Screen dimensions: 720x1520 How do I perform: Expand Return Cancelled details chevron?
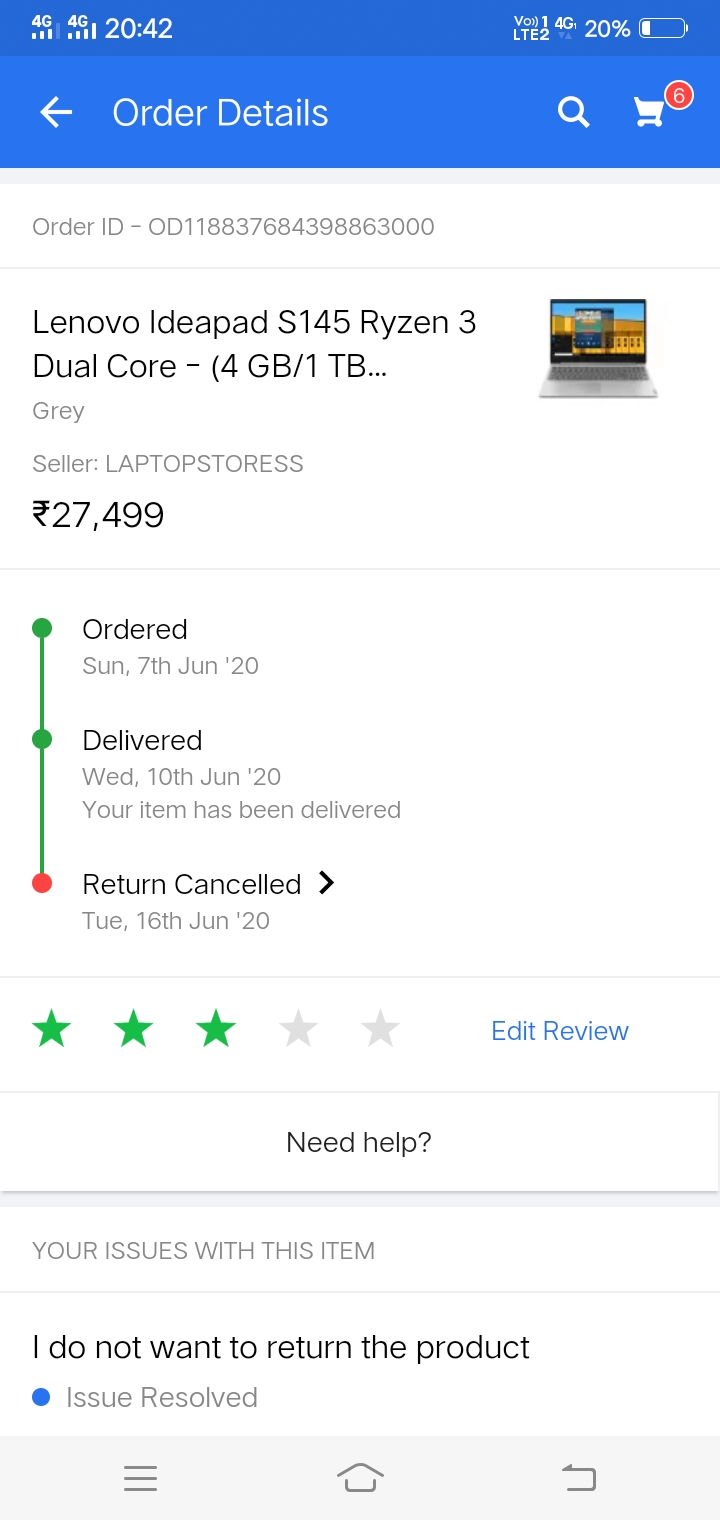tap(326, 883)
